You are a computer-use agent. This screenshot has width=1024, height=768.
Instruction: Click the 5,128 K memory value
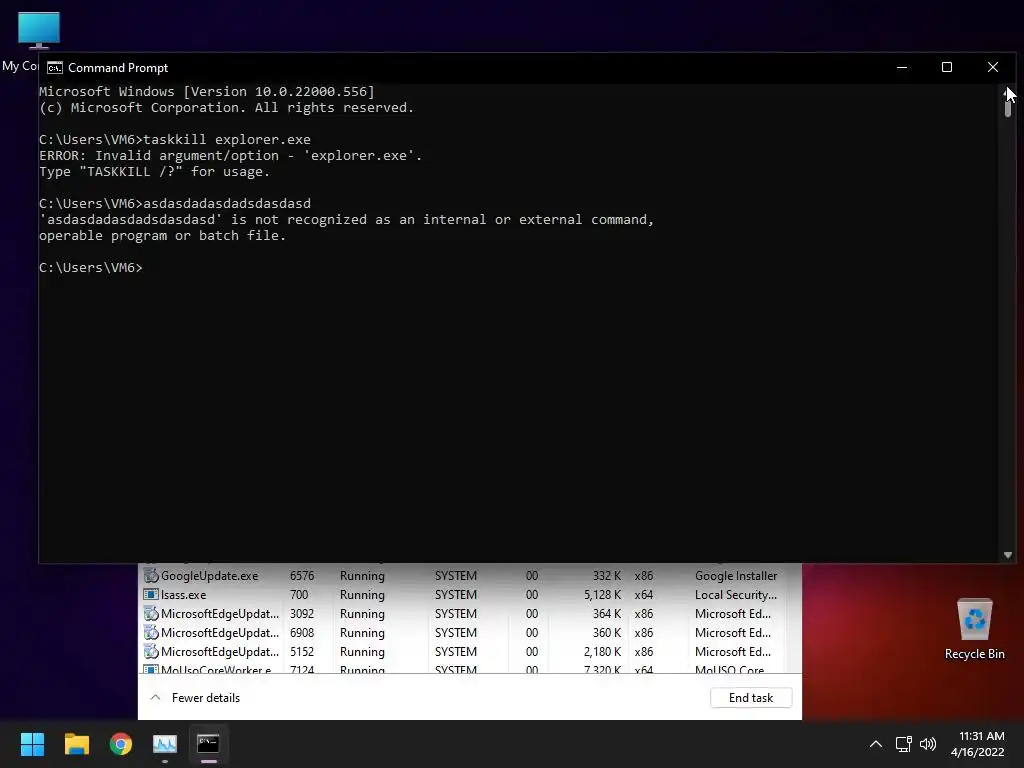[x=602, y=595]
